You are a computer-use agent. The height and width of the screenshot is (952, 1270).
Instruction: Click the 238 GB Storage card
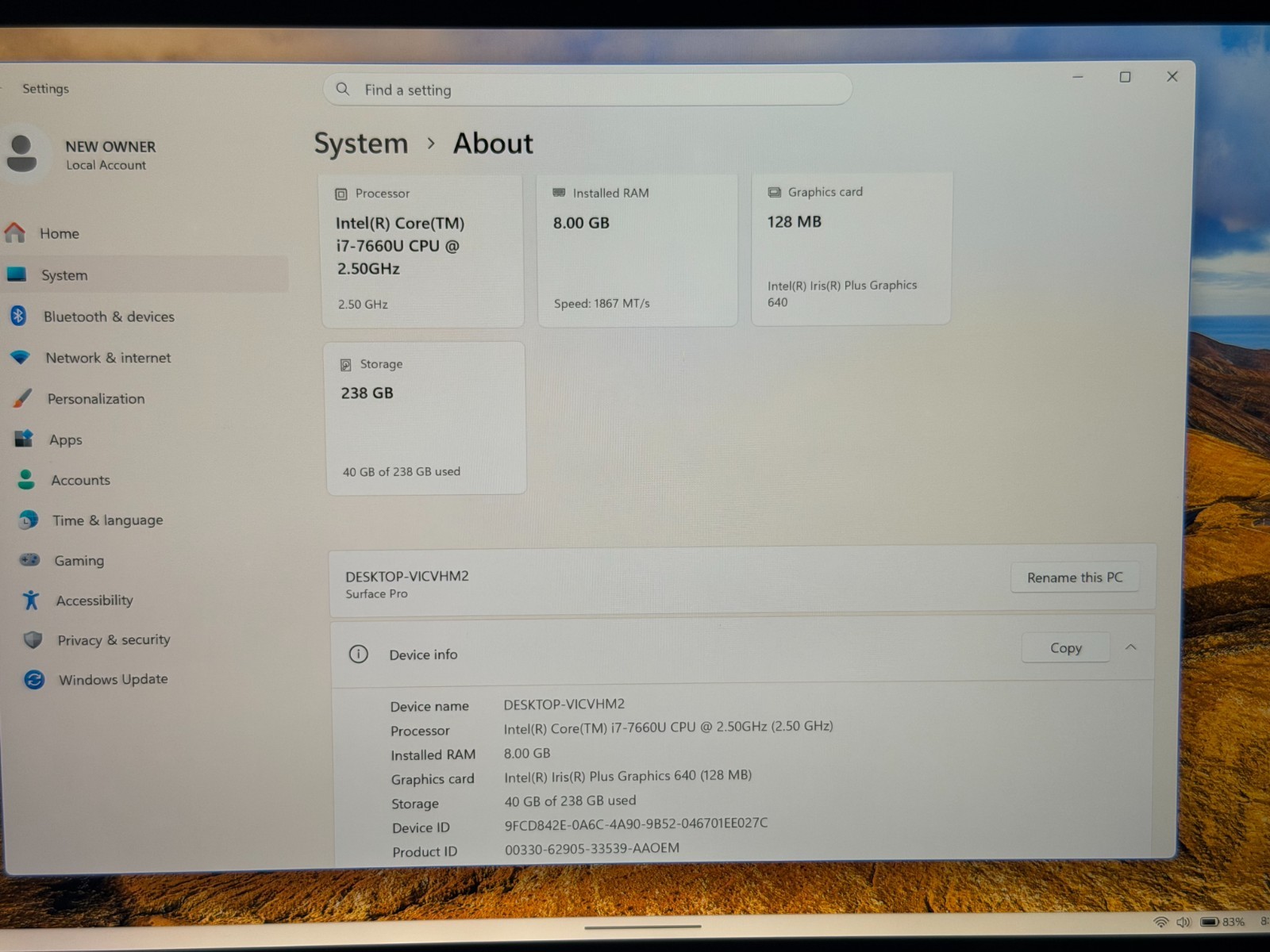click(425, 418)
